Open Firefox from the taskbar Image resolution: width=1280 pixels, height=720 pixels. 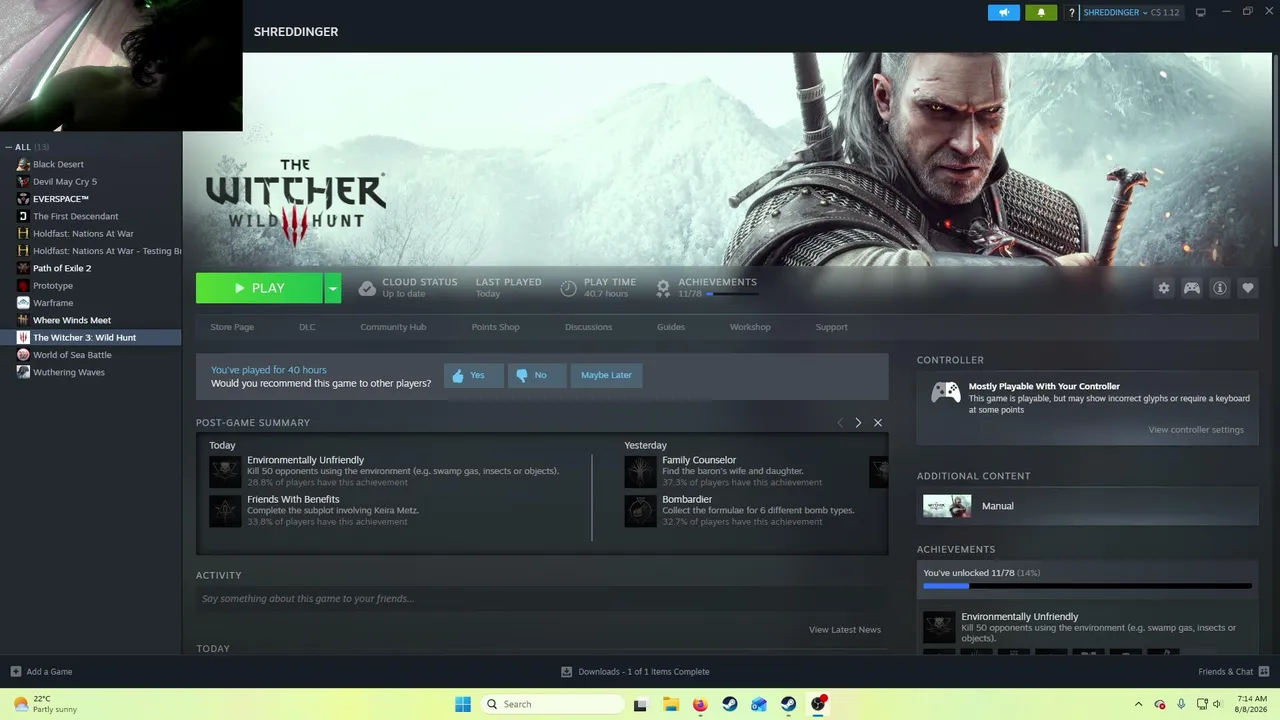pyautogui.click(x=700, y=704)
